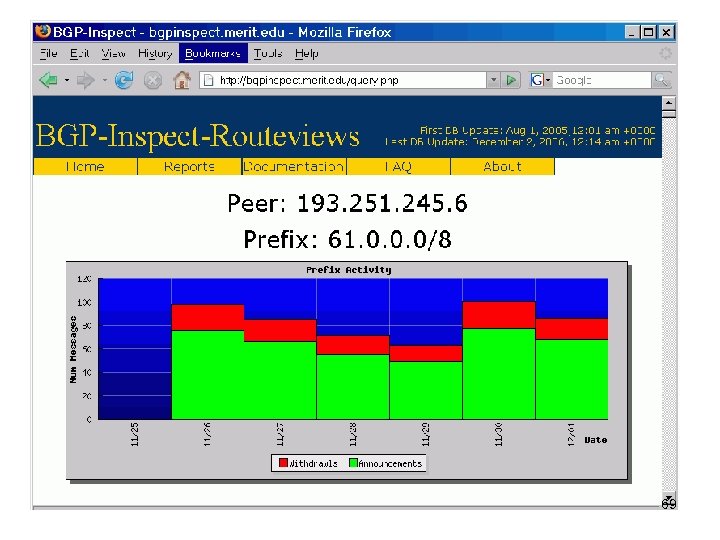Viewport: 720px width, 540px height.
Task: Open the Documentation nav link
Action: point(294,166)
